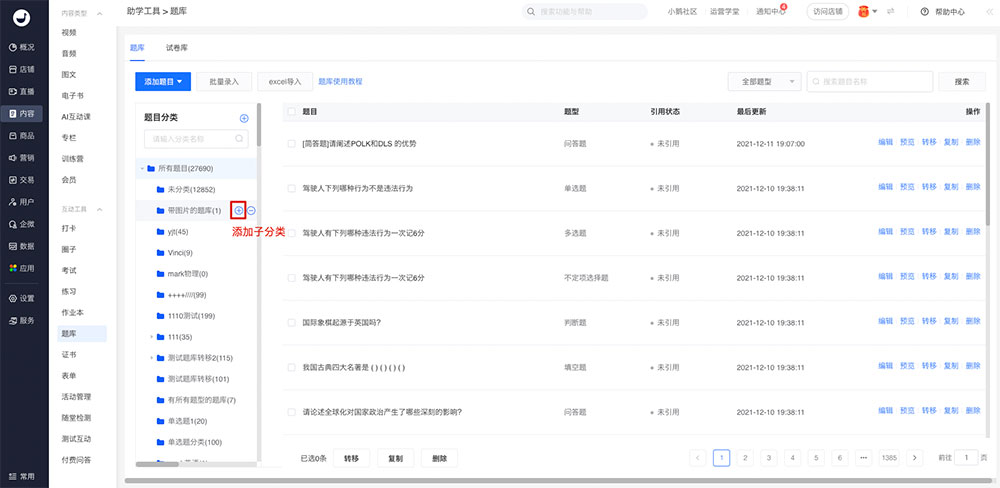Check the select-all checkbox in the 题目 header
Image resolution: width=1000 pixels, height=488 pixels.
pos(292,112)
